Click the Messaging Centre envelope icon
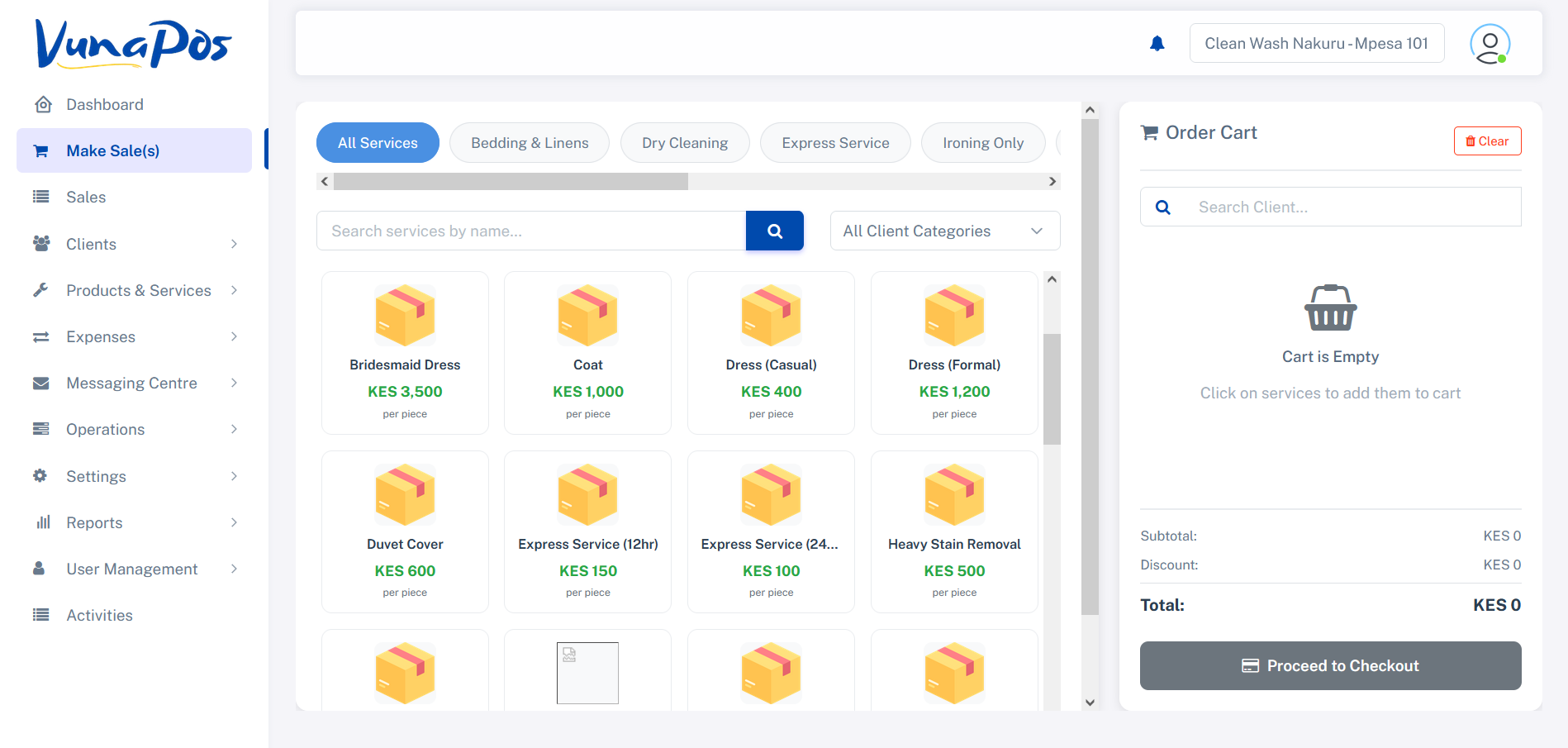Screen dimensions: 1568x748 coord(40,383)
